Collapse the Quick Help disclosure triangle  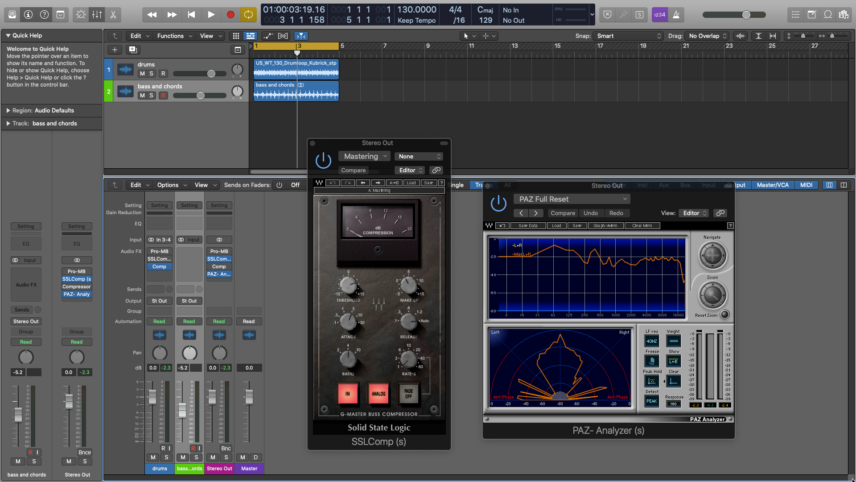pyautogui.click(x=8, y=35)
